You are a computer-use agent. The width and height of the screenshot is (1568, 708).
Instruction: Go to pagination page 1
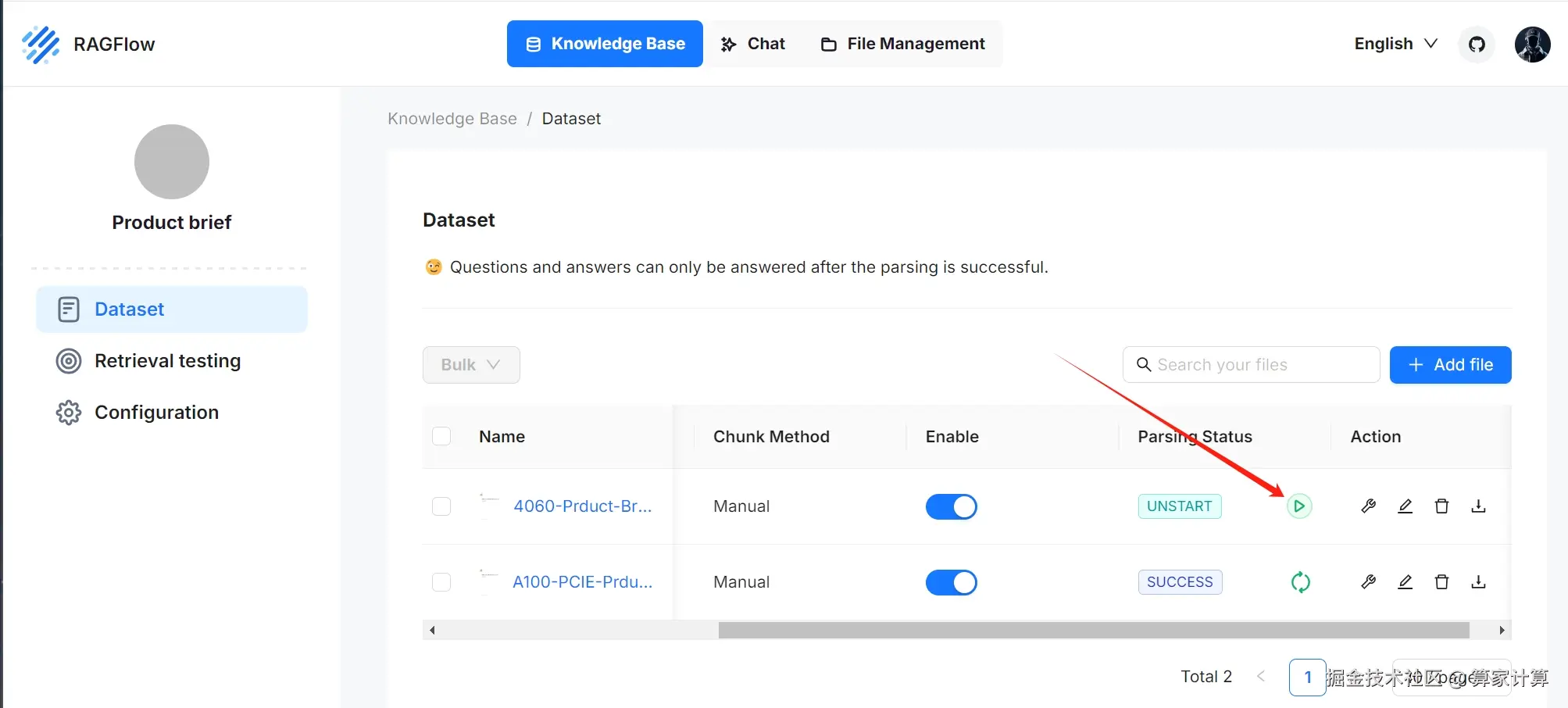1307,677
